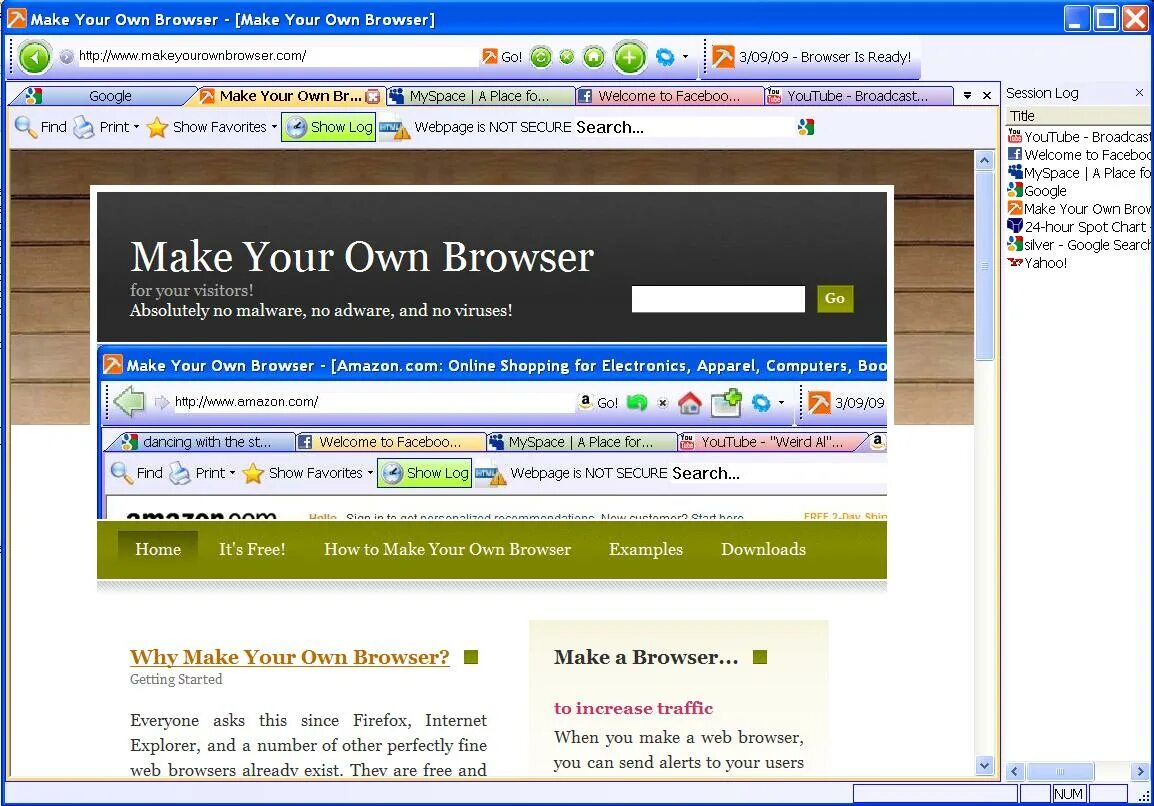
Task: Click the page scrollbar down arrow
Action: click(x=985, y=766)
